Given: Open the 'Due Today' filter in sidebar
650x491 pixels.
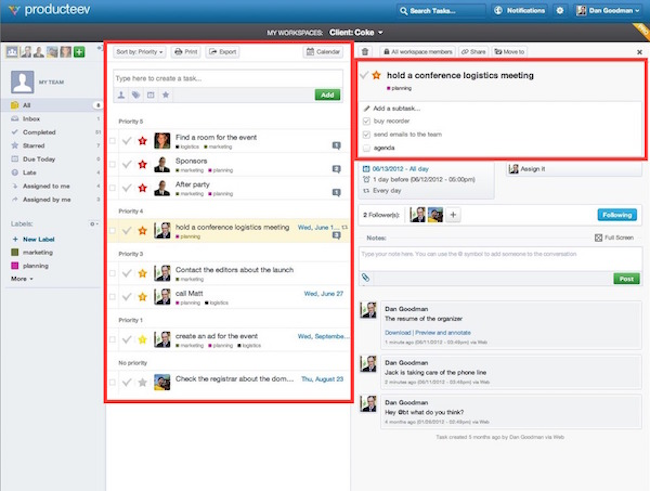Looking at the screenshot, I should click(36, 159).
